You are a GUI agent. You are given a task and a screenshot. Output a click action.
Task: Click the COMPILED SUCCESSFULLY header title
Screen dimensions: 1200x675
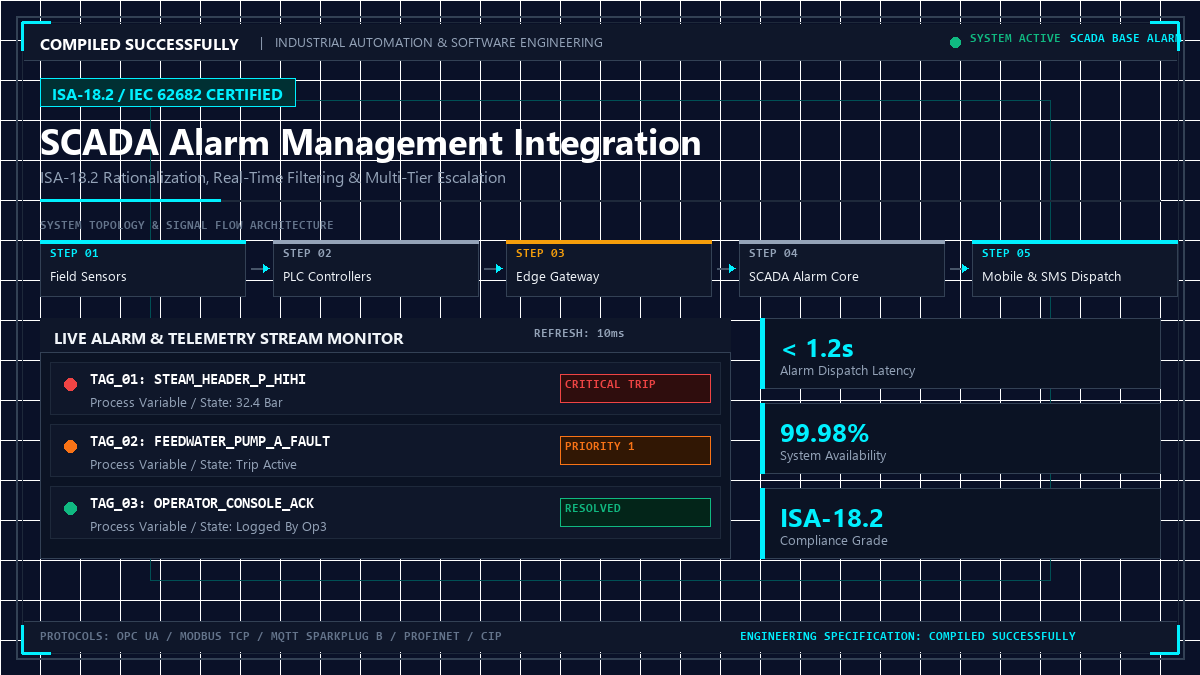click(139, 44)
